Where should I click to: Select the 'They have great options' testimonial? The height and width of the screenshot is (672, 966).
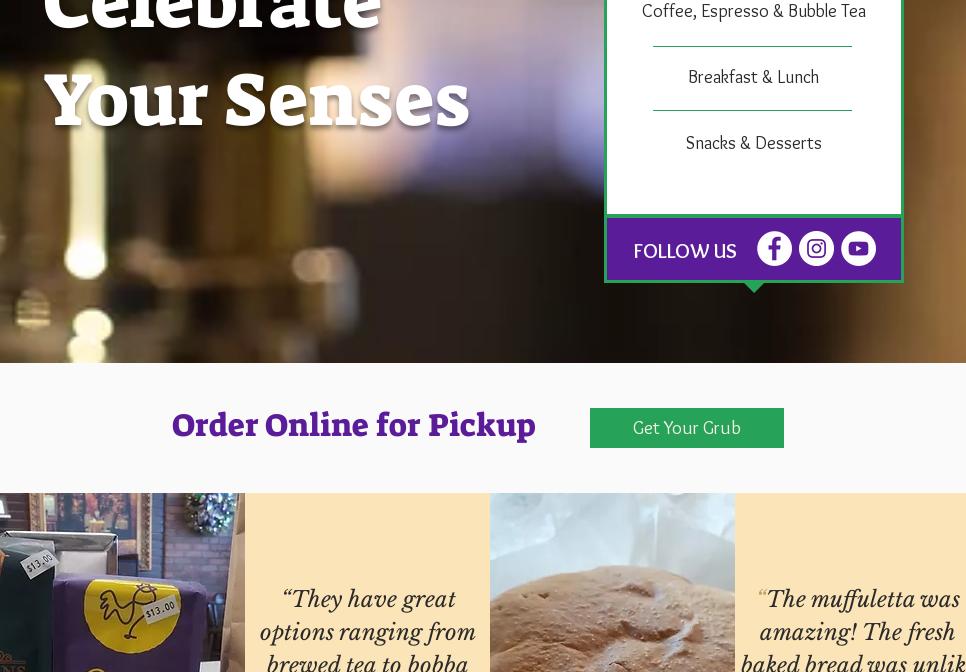(x=367, y=629)
